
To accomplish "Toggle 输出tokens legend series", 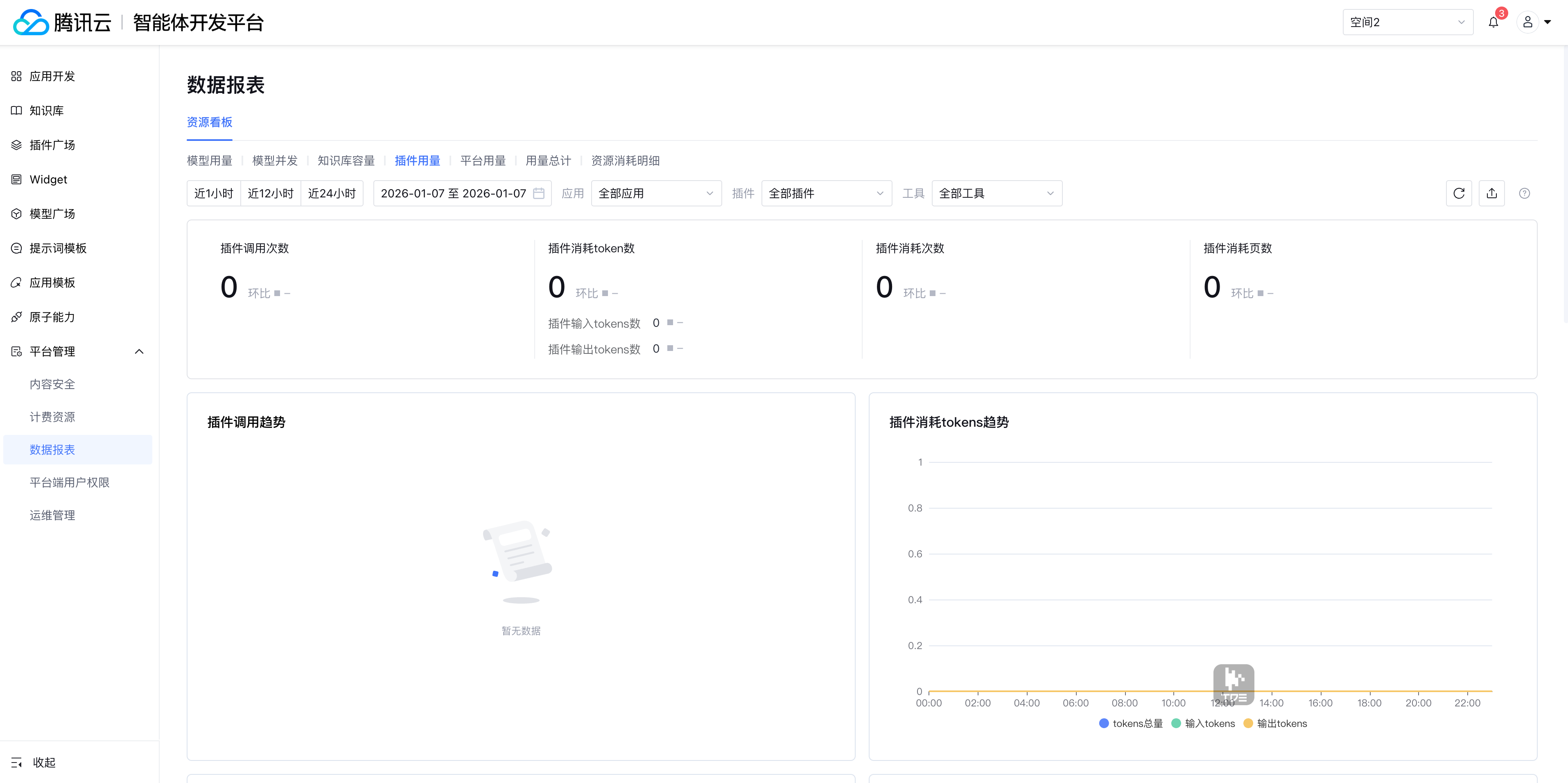I will point(1275,723).
